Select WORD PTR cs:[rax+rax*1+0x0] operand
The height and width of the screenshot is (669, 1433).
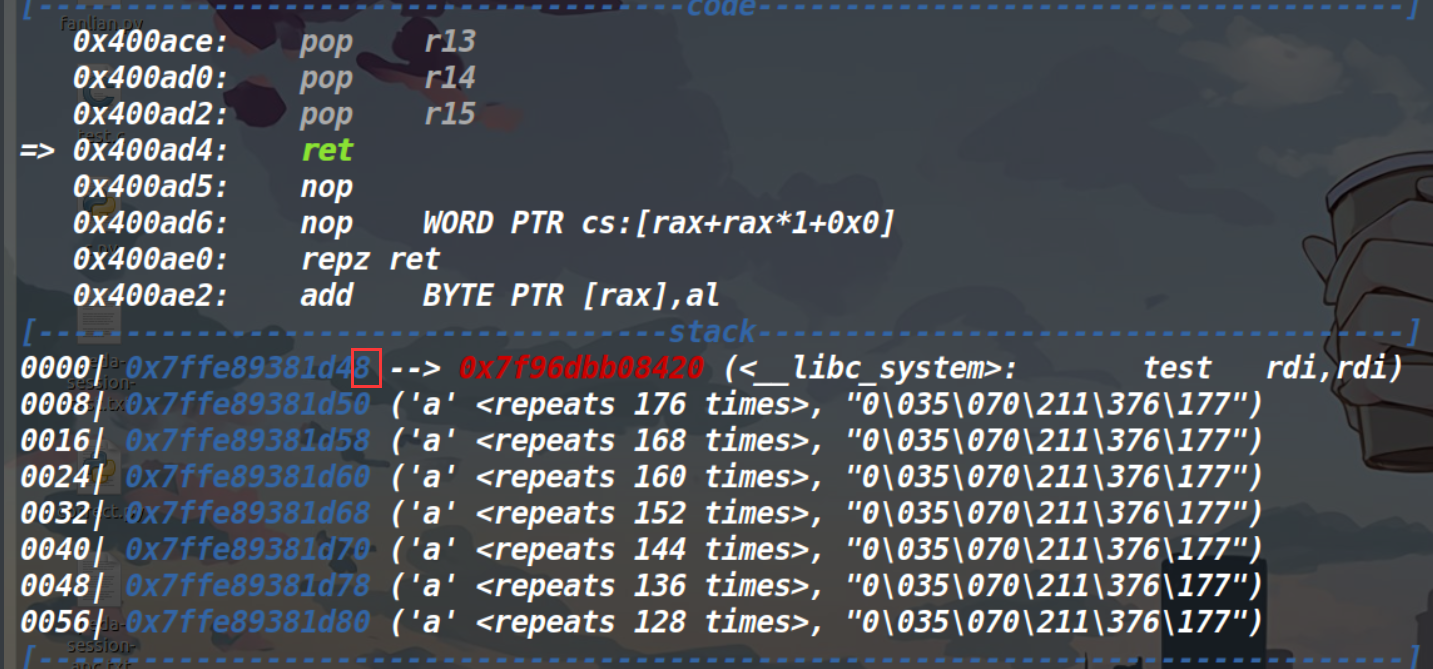click(658, 223)
